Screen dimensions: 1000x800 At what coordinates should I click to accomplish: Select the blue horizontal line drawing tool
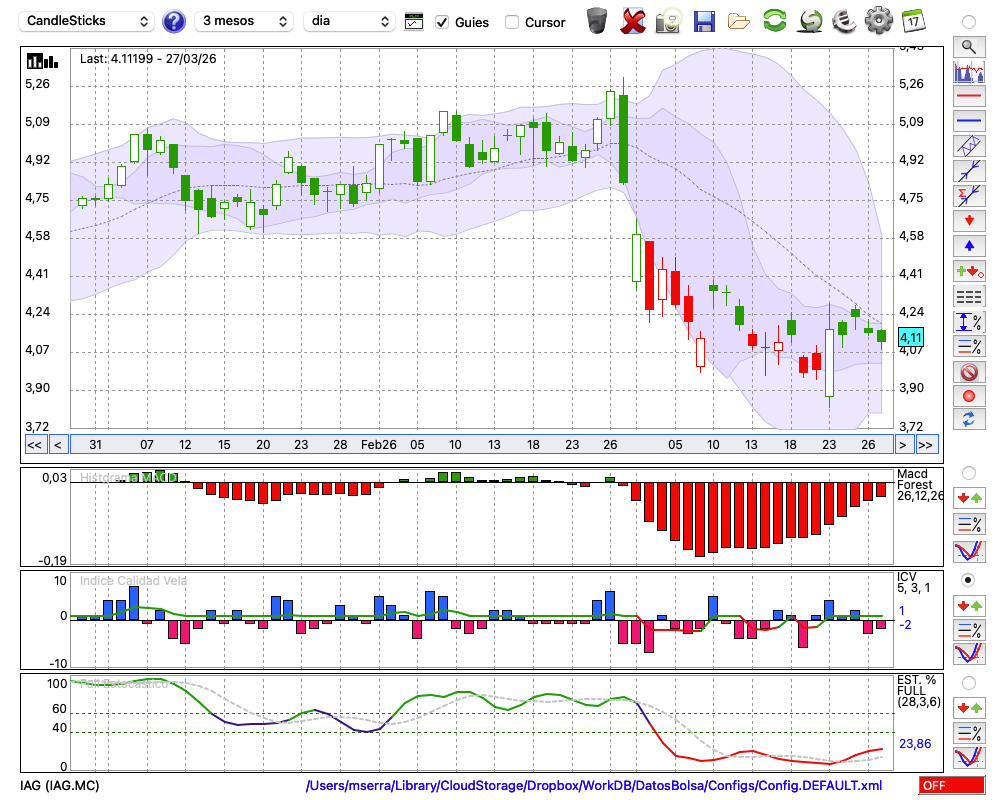[x=968, y=121]
